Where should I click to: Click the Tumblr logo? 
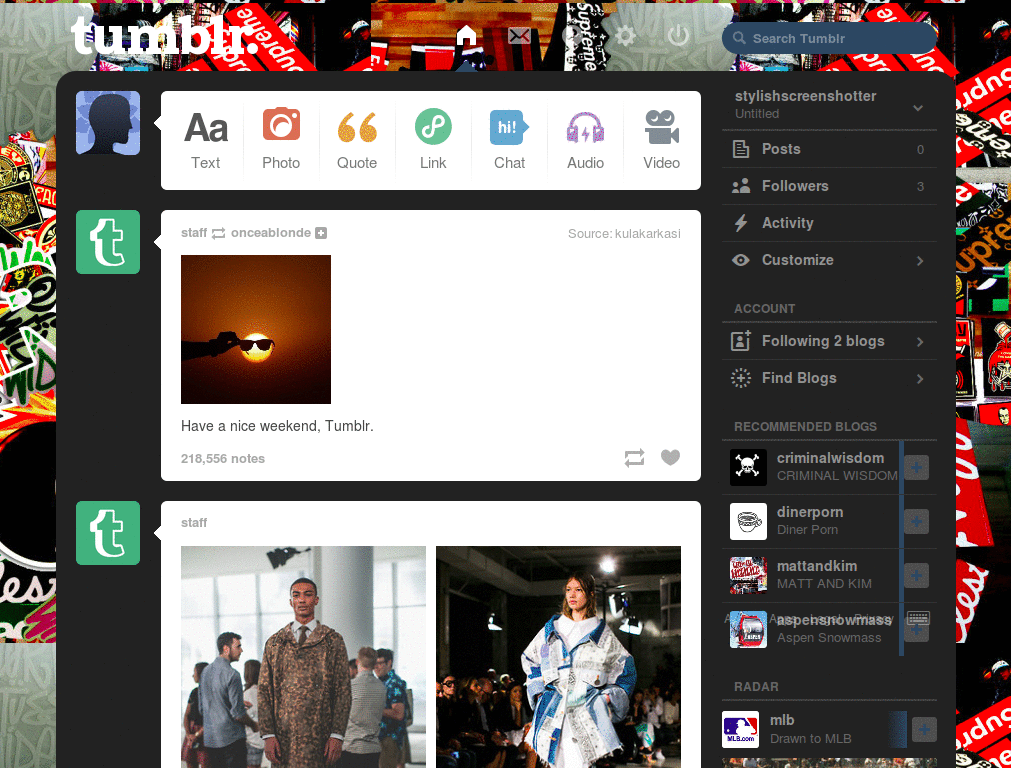pyautogui.click(x=165, y=36)
